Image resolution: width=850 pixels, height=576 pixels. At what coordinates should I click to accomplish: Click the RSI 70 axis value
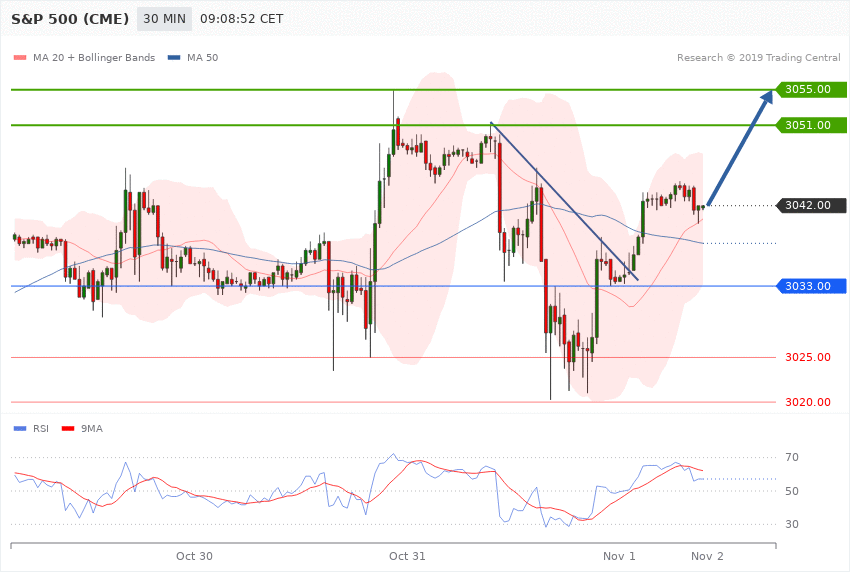(792, 457)
